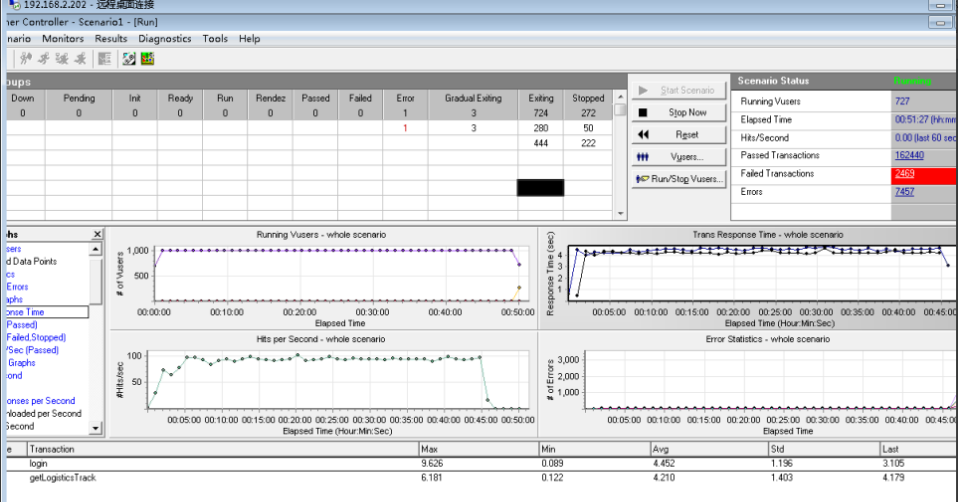Select the /Sec (Passed) graph tree item

pos(33,350)
